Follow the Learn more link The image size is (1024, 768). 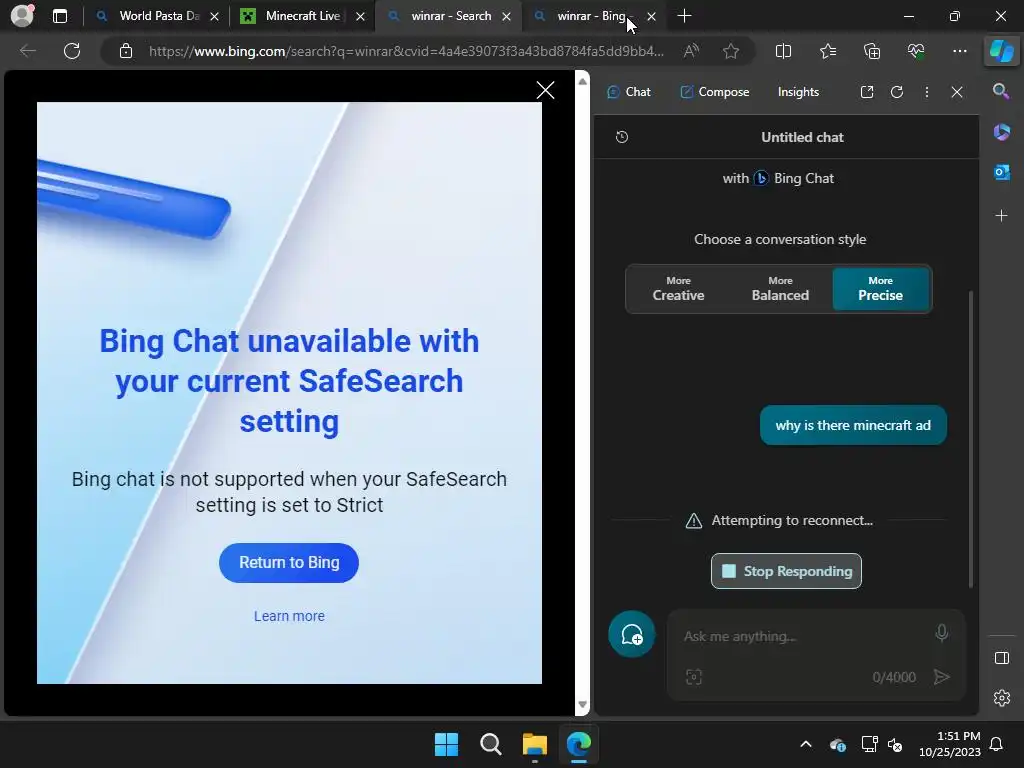point(289,616)
